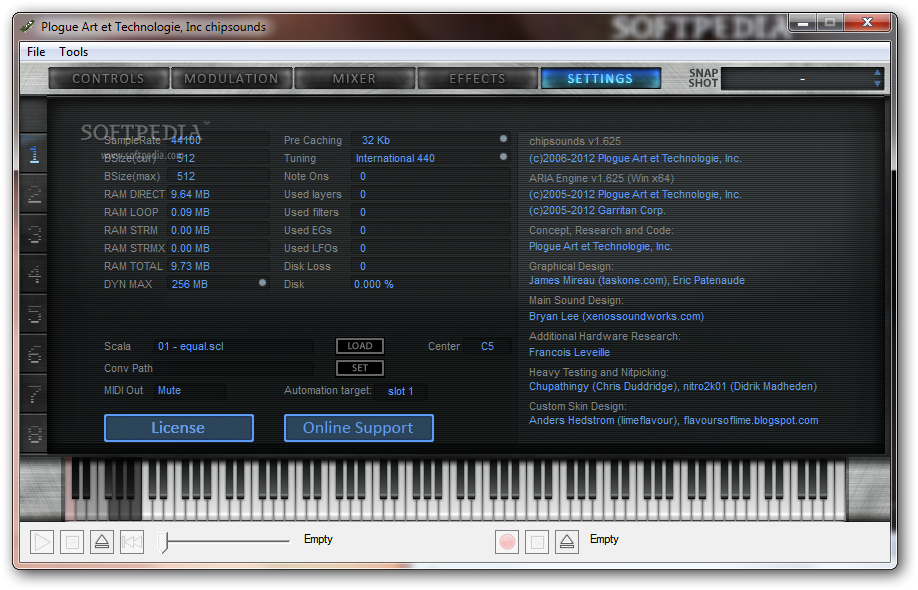The height and width of the screenshot is (590, 918).
Task: Click the player Stop button
Action: click(72, 542)
